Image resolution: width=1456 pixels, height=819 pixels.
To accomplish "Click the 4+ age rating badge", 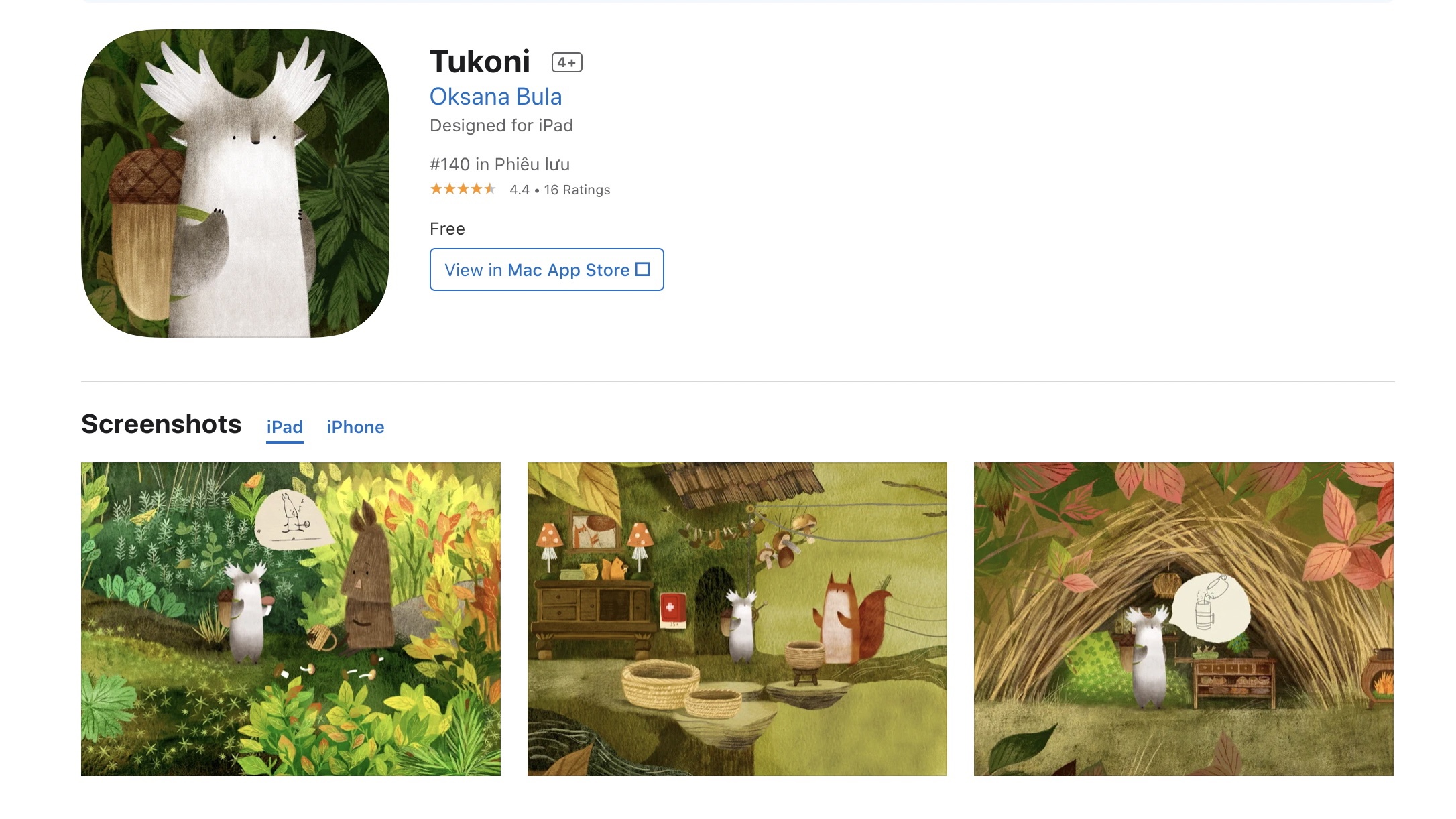I will coord(566,62).
